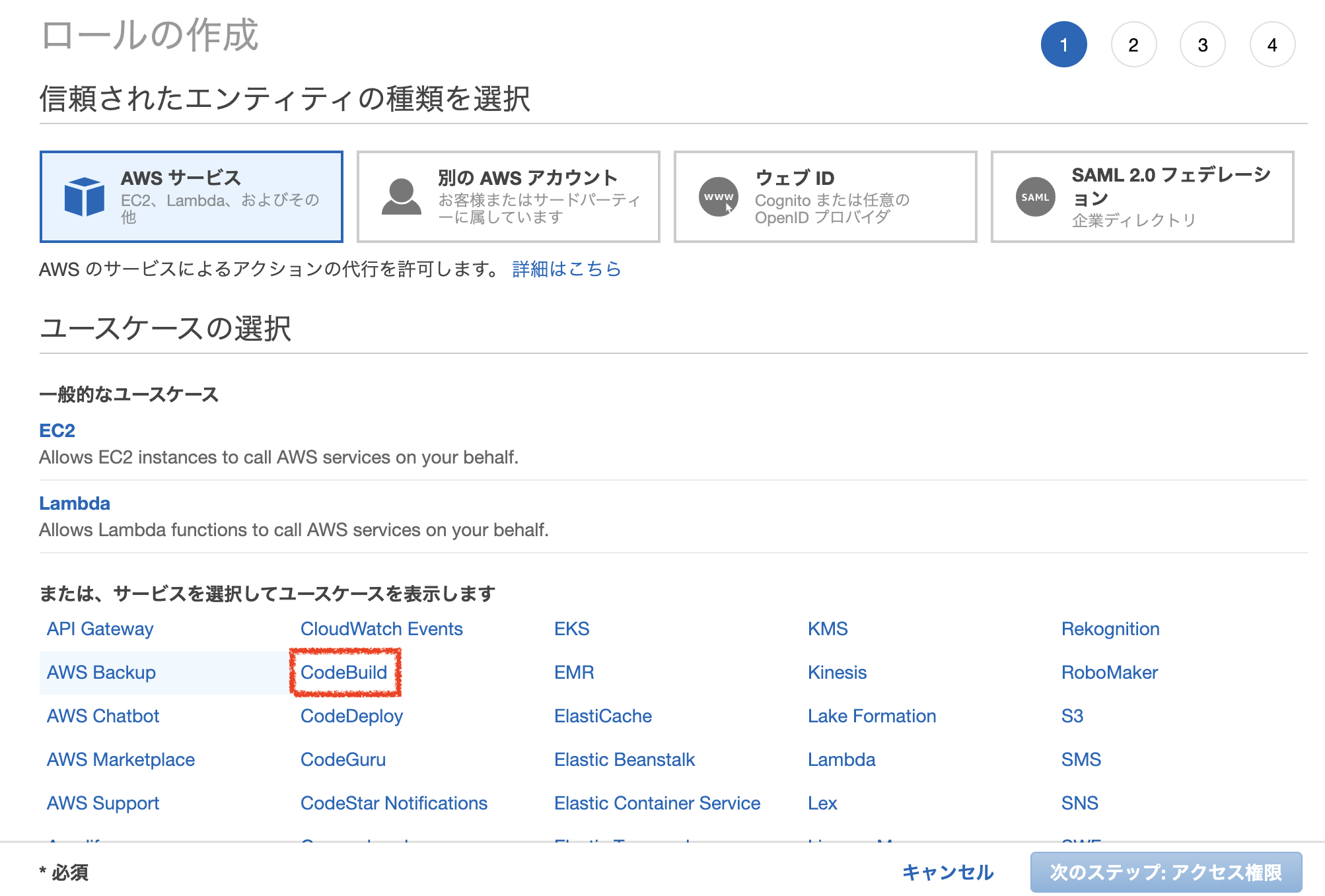Click the EC2 use case description text
Screen dimensions: 1325x896
[x=279, y=457]
